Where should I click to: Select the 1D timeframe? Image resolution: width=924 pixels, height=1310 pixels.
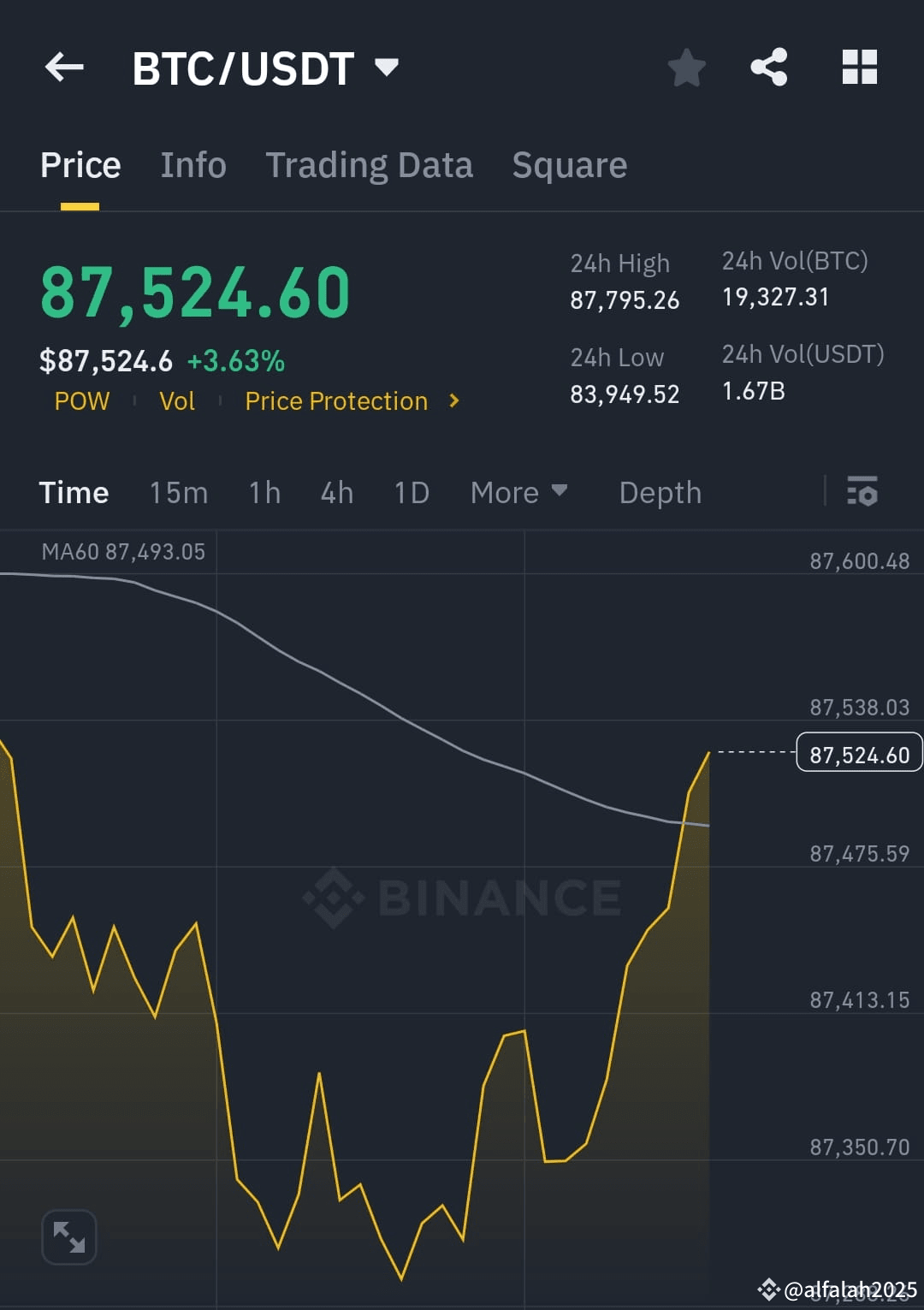tap(411, 492)
